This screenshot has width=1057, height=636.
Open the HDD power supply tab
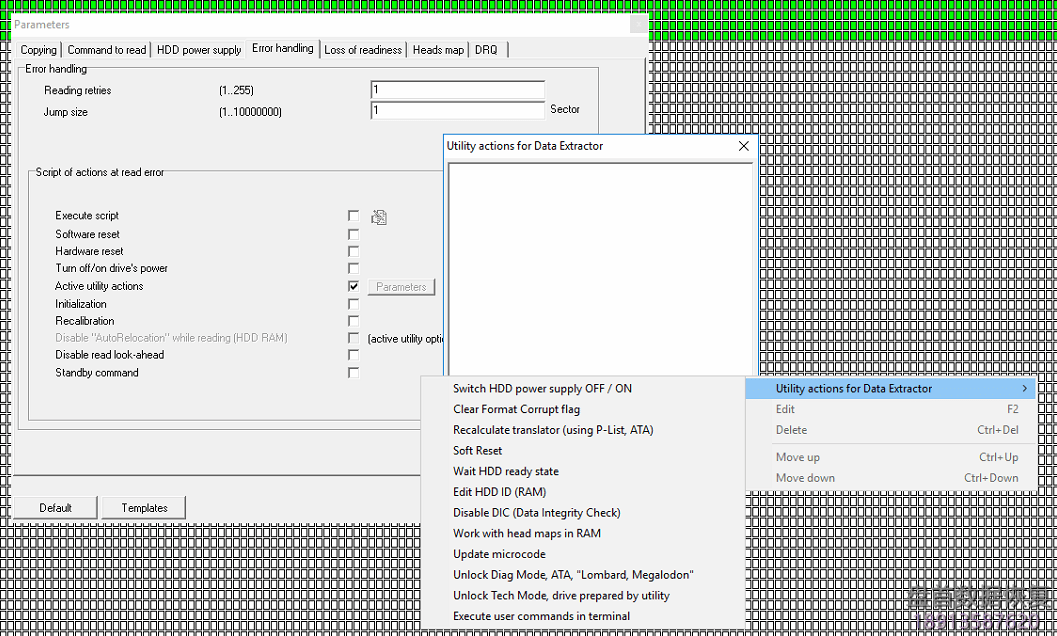point(201,48)
